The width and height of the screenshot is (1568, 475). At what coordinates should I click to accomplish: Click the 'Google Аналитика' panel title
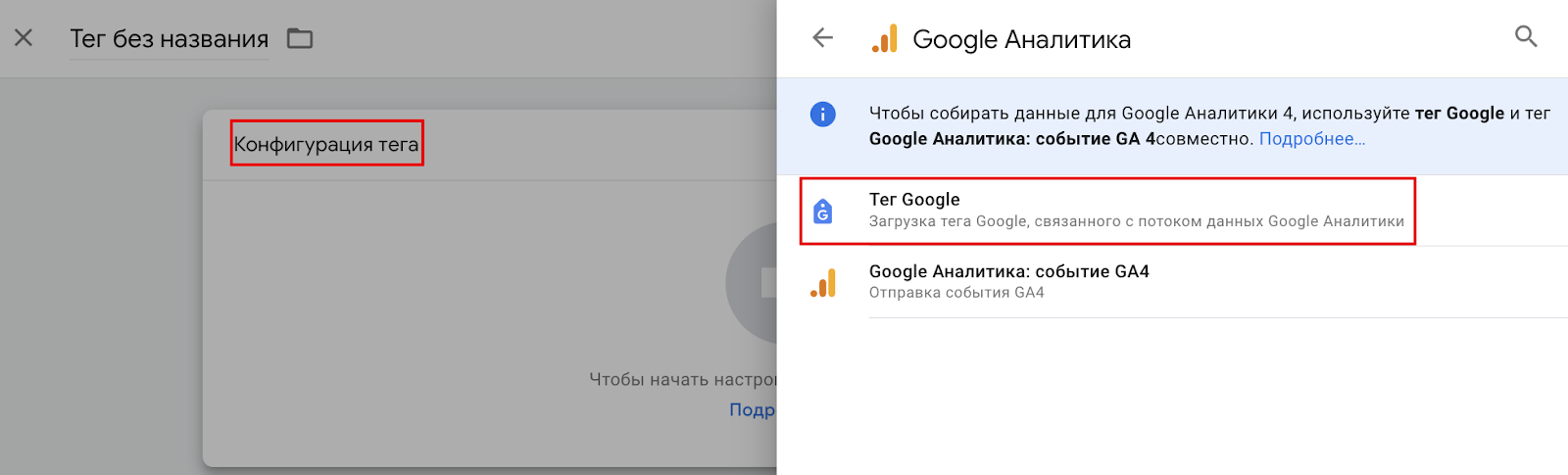[x=1021, y=39]
